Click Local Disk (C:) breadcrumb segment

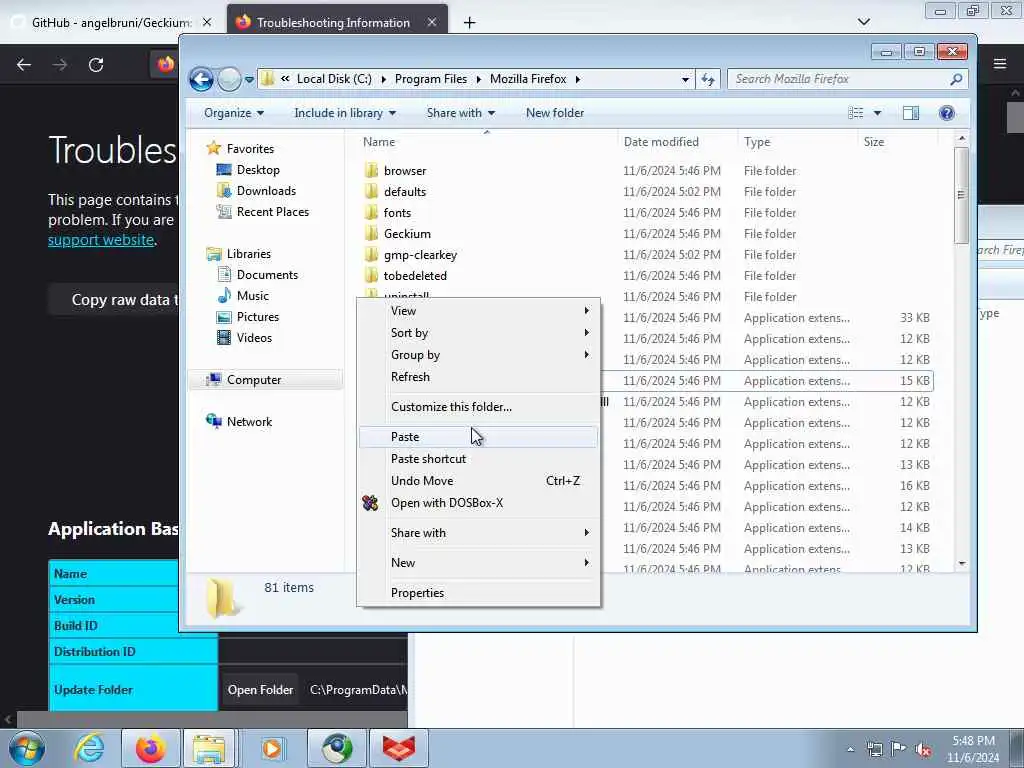[334, 79]
